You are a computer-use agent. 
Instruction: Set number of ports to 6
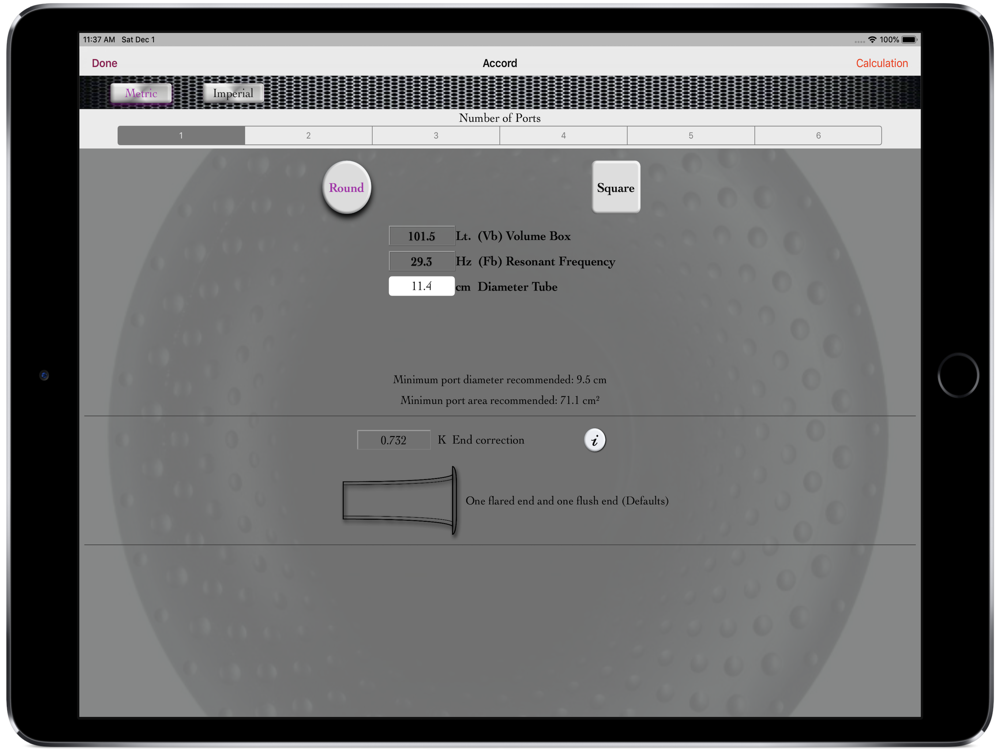[818, 136]
